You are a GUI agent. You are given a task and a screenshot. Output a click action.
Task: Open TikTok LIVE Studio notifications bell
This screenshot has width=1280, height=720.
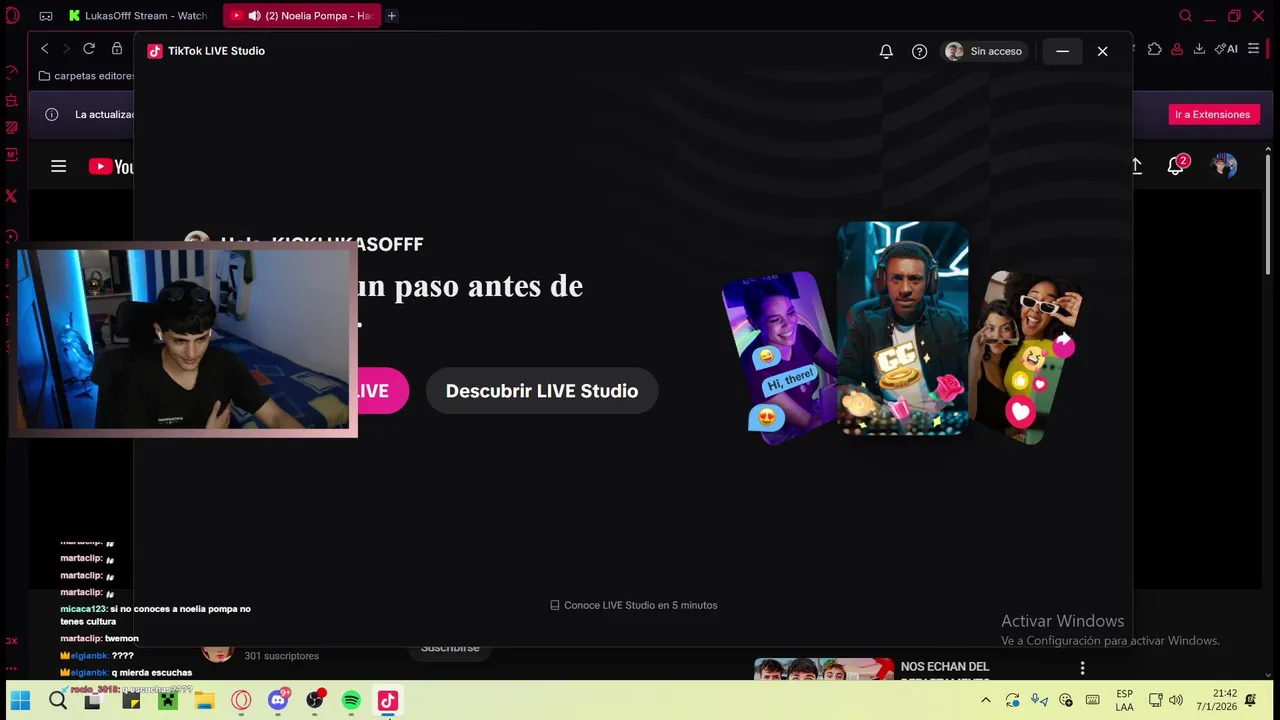click(886, 51)
